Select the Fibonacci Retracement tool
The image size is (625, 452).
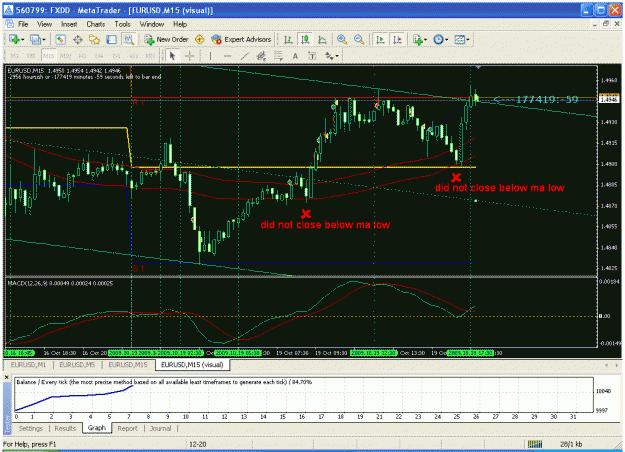tap(278, 56)
